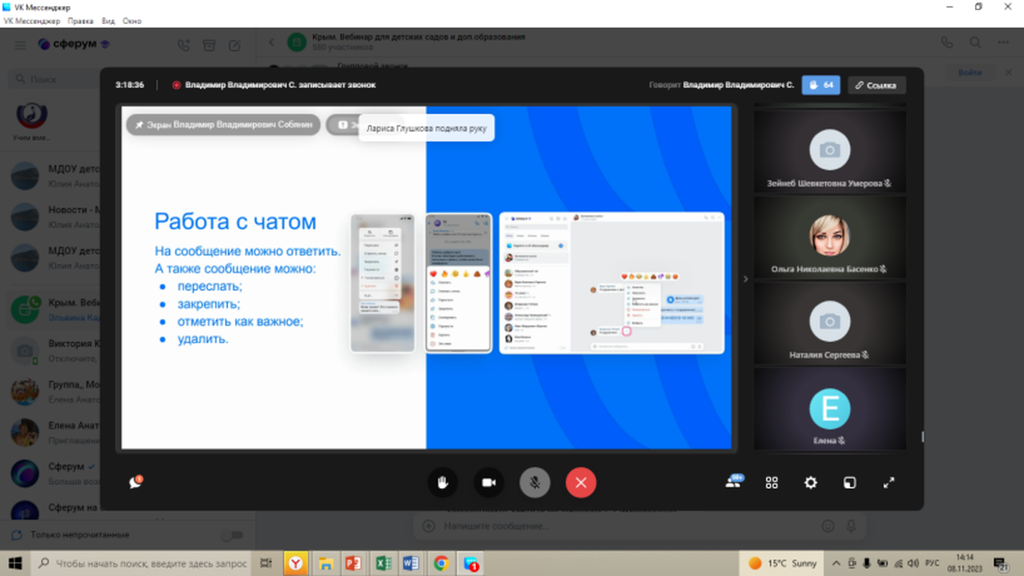The width and height of the screenshot is (1024, 576).
Task: Click the Ссылка link button
Action: pos(876,85)
